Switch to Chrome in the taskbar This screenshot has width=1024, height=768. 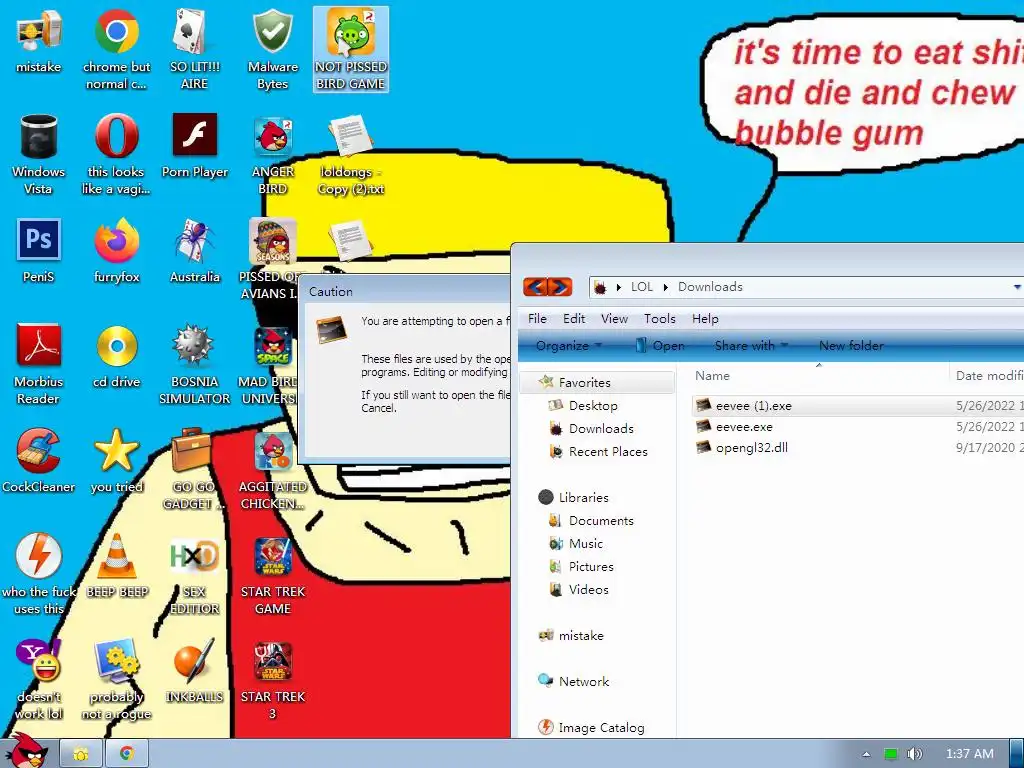click(127, 754)
